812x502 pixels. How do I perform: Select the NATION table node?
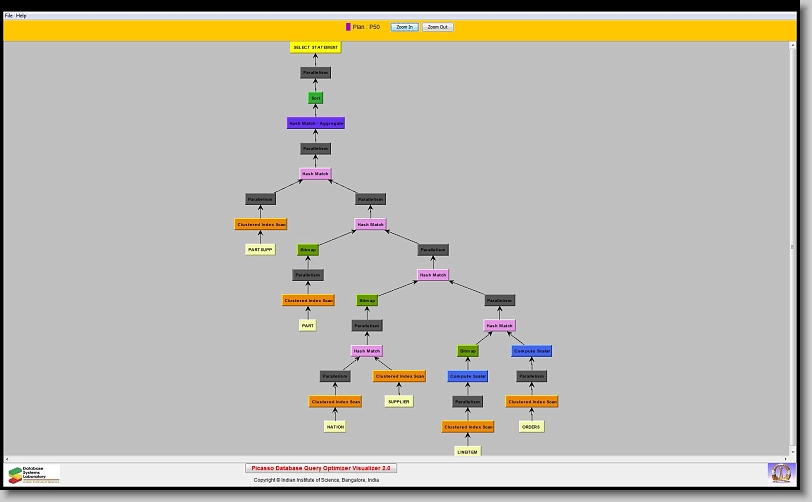coord(335,427)
